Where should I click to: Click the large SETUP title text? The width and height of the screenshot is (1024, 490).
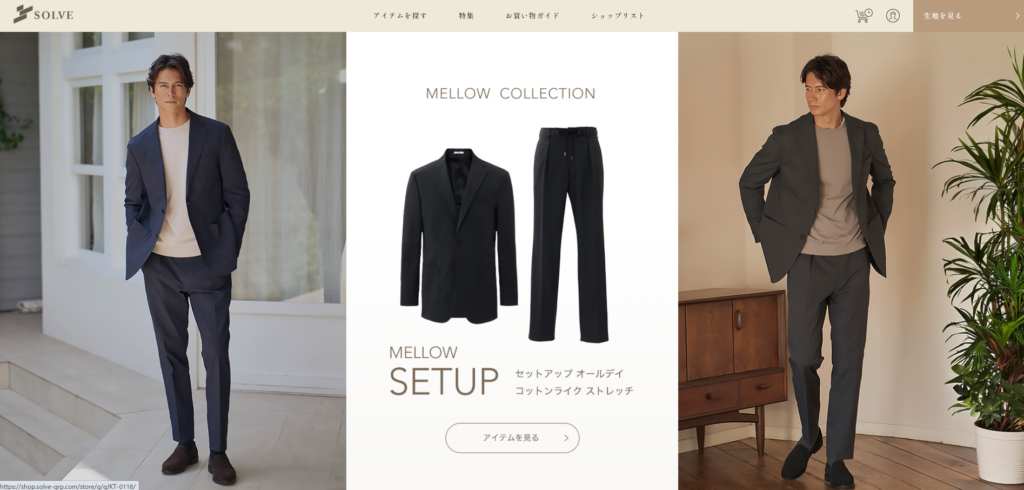444,382
